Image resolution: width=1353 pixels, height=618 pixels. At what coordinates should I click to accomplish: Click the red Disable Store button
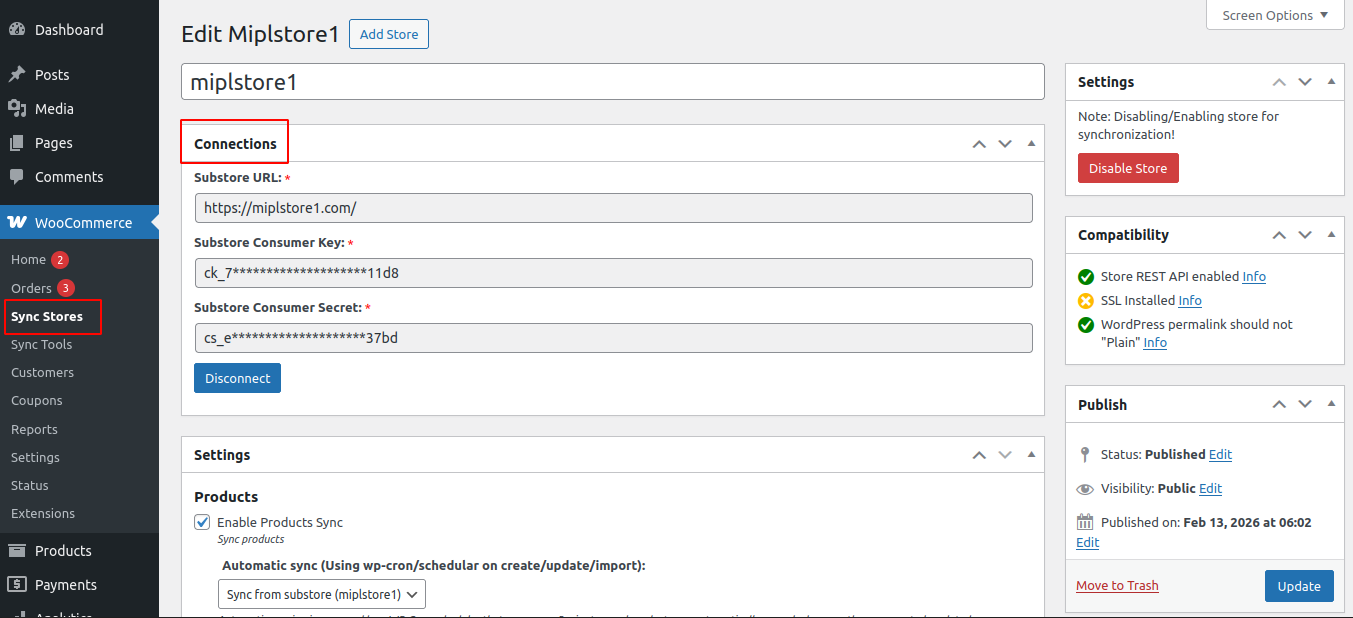(x=1128, y=168)
